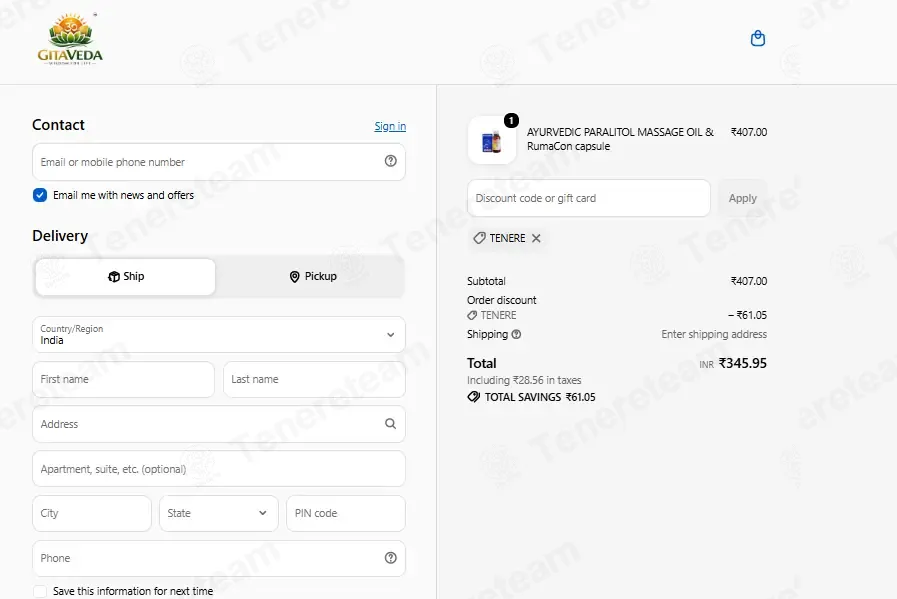Focus the First name field
The image size is (897, 599).
124,379
